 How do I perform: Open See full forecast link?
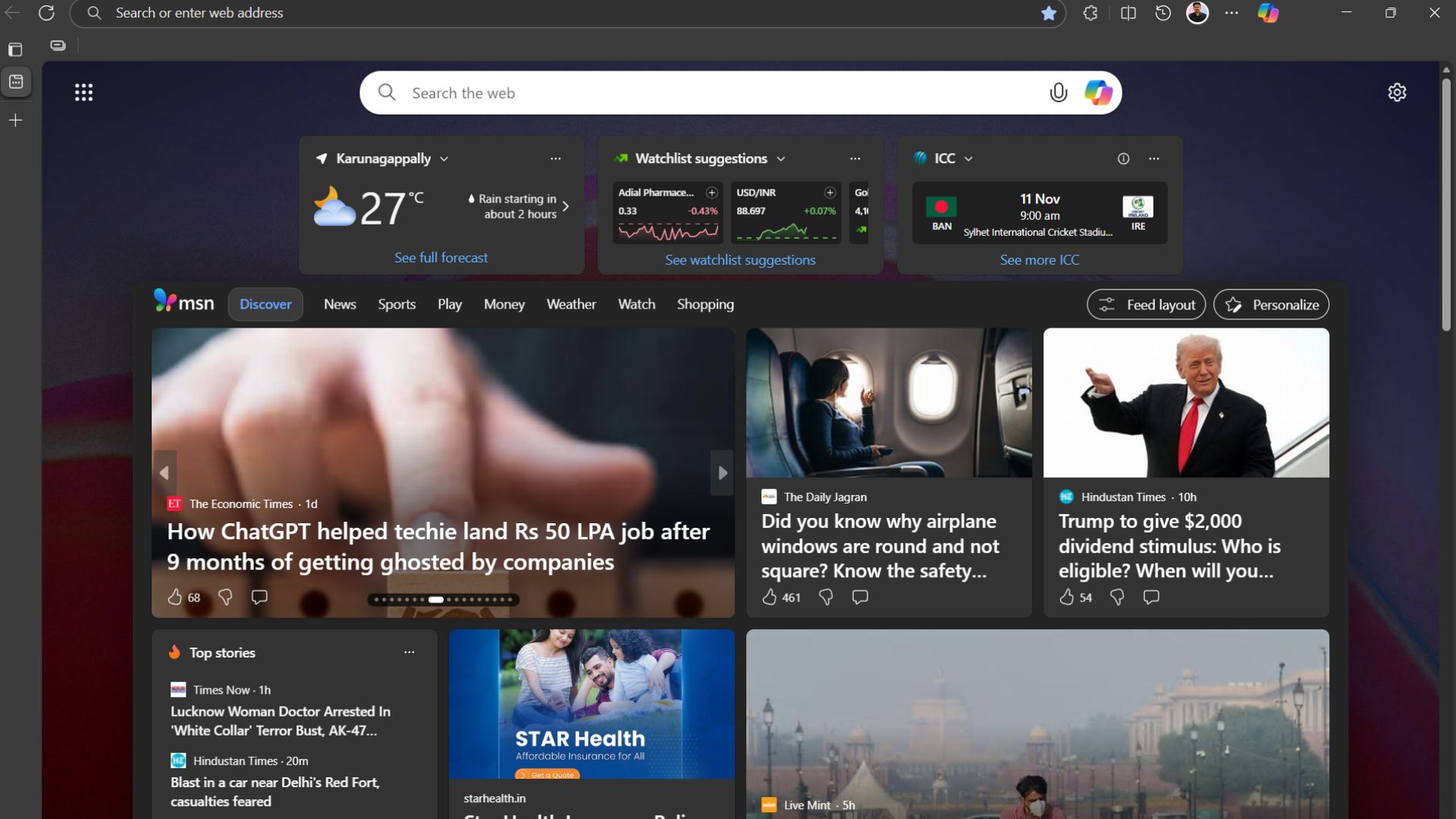tap(441, 258)
